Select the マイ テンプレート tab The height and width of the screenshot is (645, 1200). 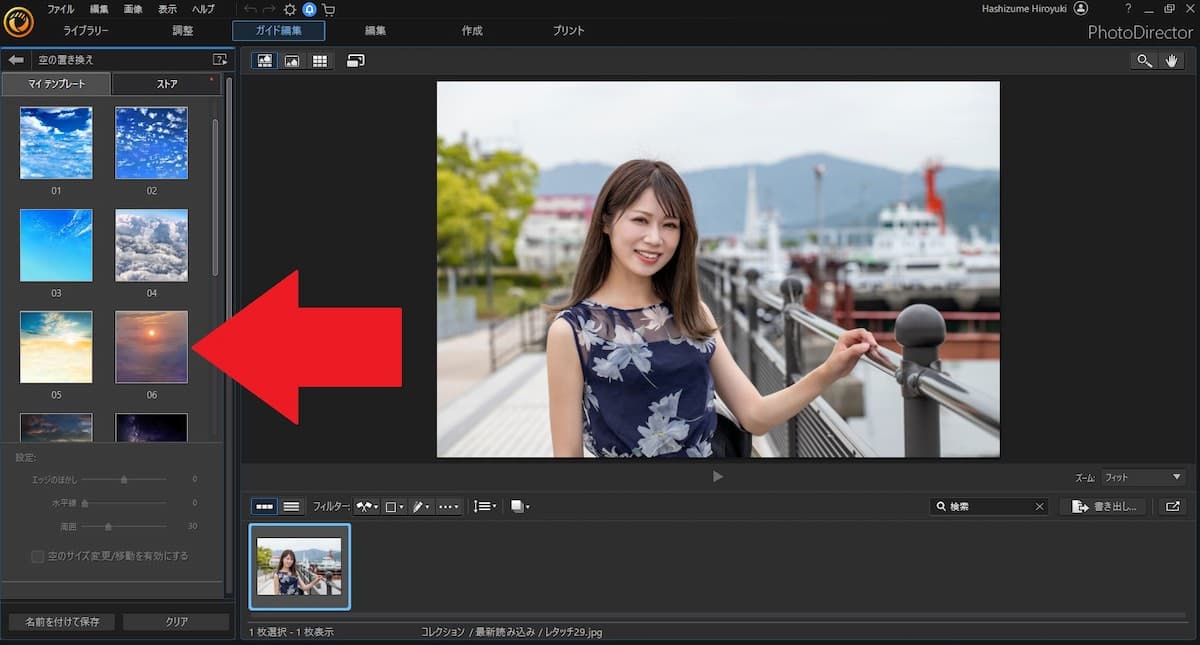[56, 84]
